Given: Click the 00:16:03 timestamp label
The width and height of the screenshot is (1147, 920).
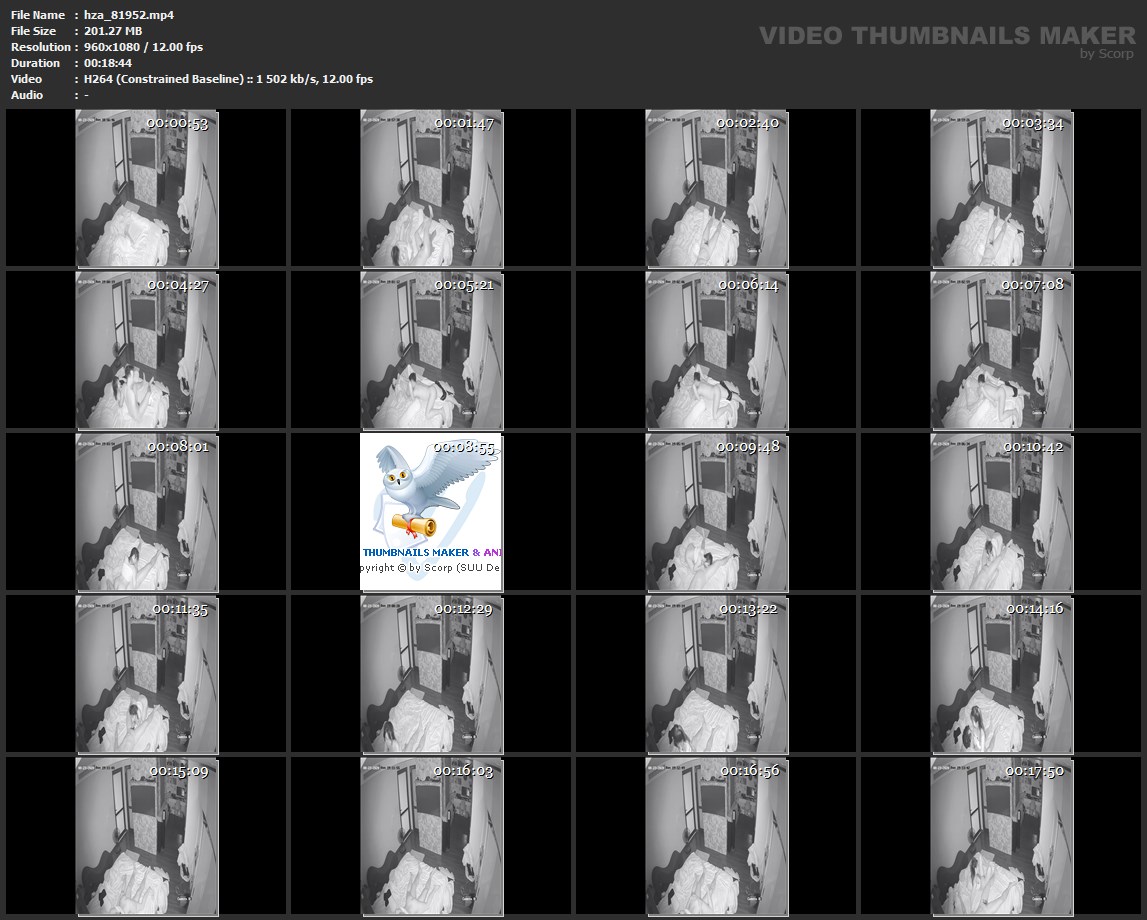Looking at the screenshot, I should (464, 772).
